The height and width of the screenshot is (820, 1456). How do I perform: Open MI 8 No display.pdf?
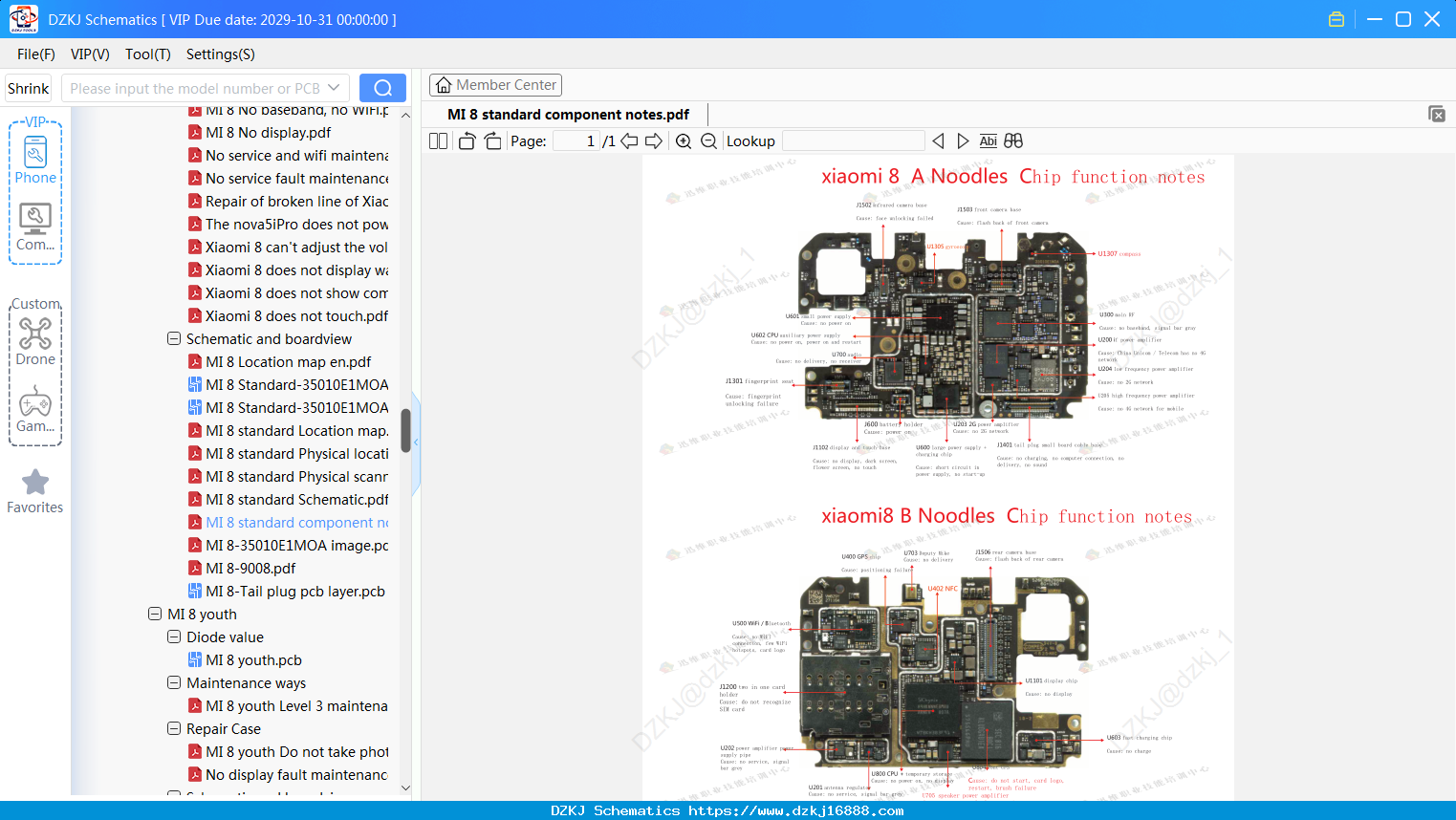269,132
